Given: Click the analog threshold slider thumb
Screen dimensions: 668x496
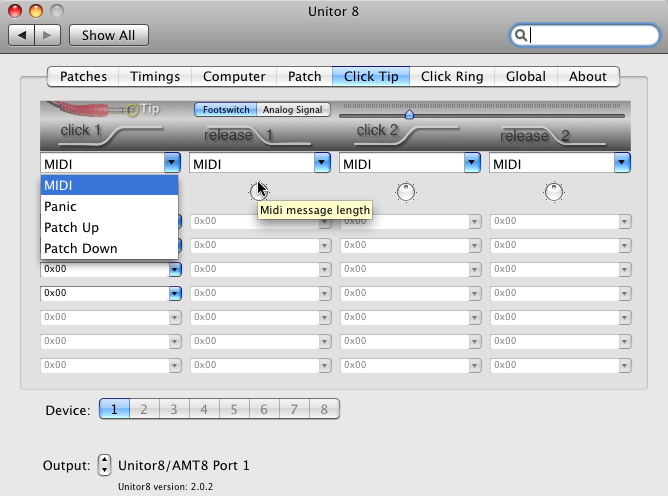Looking at the screenshot, I should coord(409,114).
